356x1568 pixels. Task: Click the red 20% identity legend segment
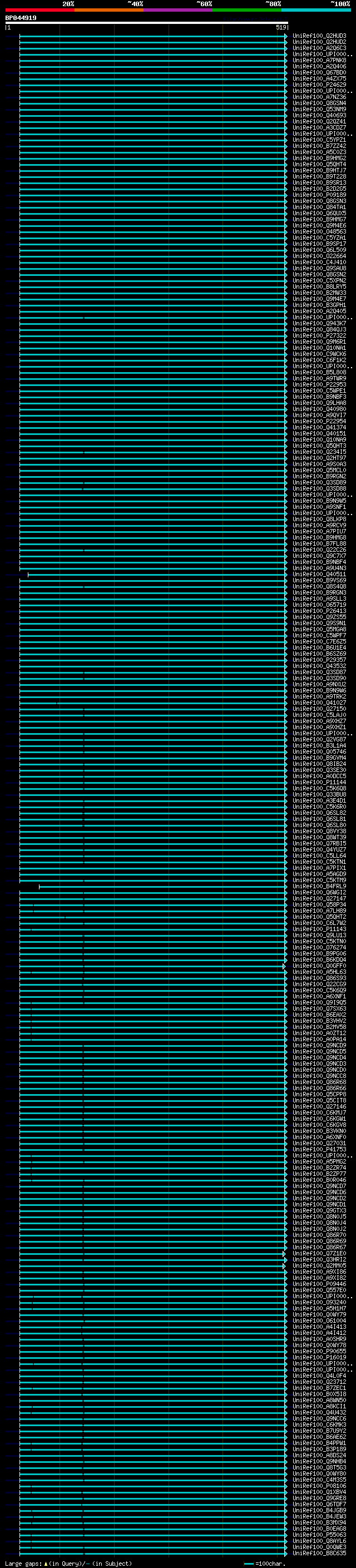pos(39,10)
